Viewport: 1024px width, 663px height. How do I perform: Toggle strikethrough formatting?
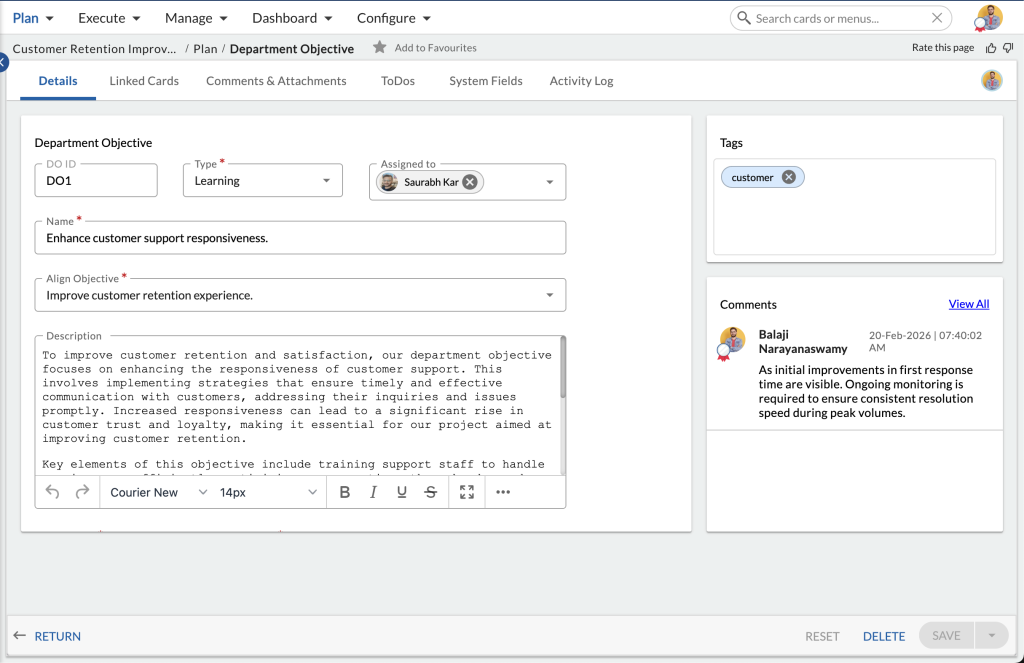click(430, 492)
